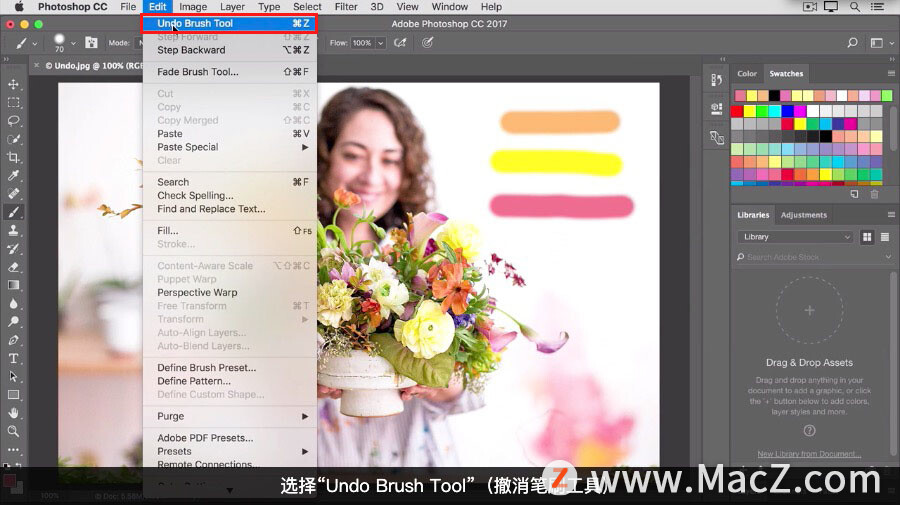Switch library to list view

point(885,237)
